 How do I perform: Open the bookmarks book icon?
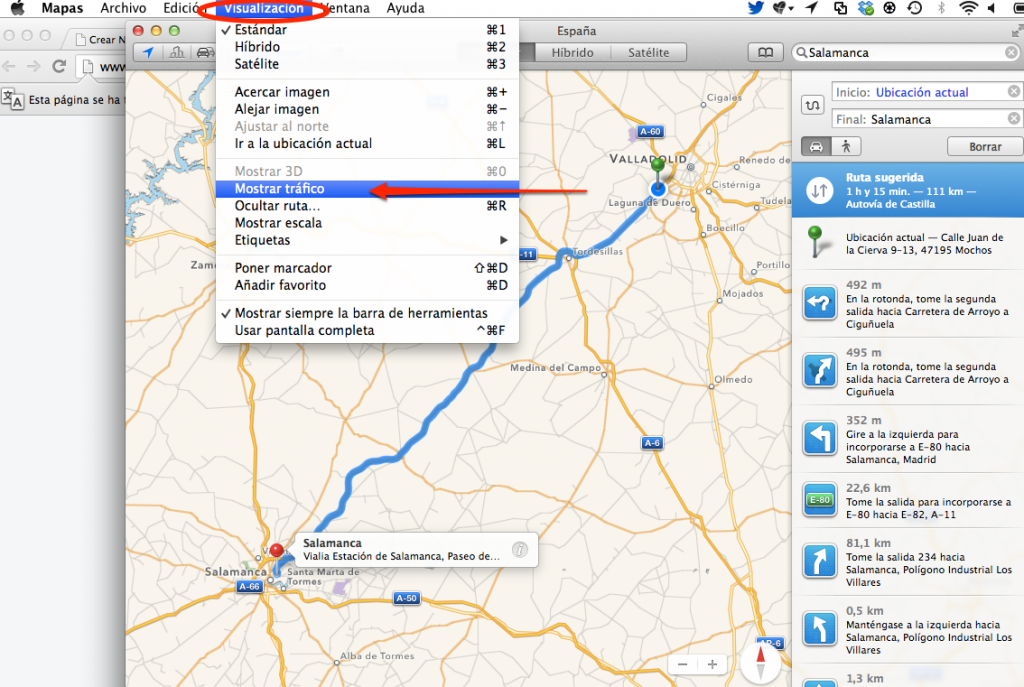coord(765,52)
